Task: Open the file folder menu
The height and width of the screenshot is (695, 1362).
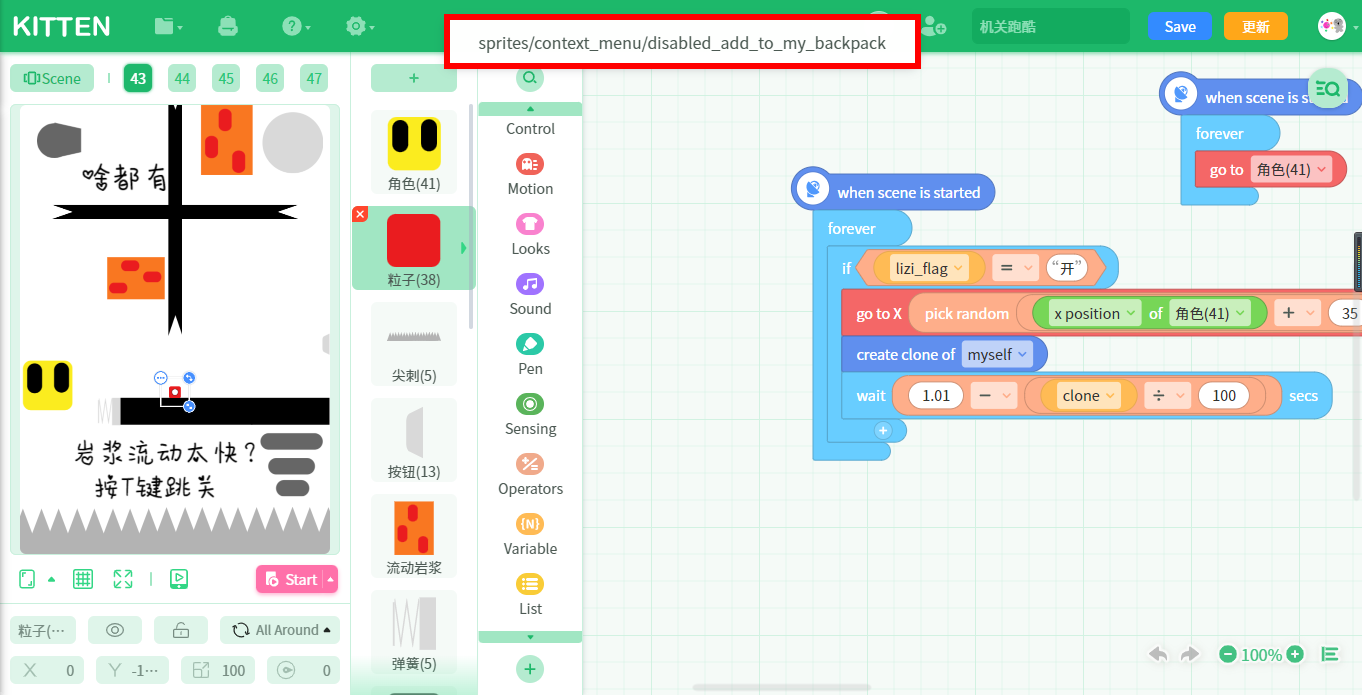Action: 168,27
